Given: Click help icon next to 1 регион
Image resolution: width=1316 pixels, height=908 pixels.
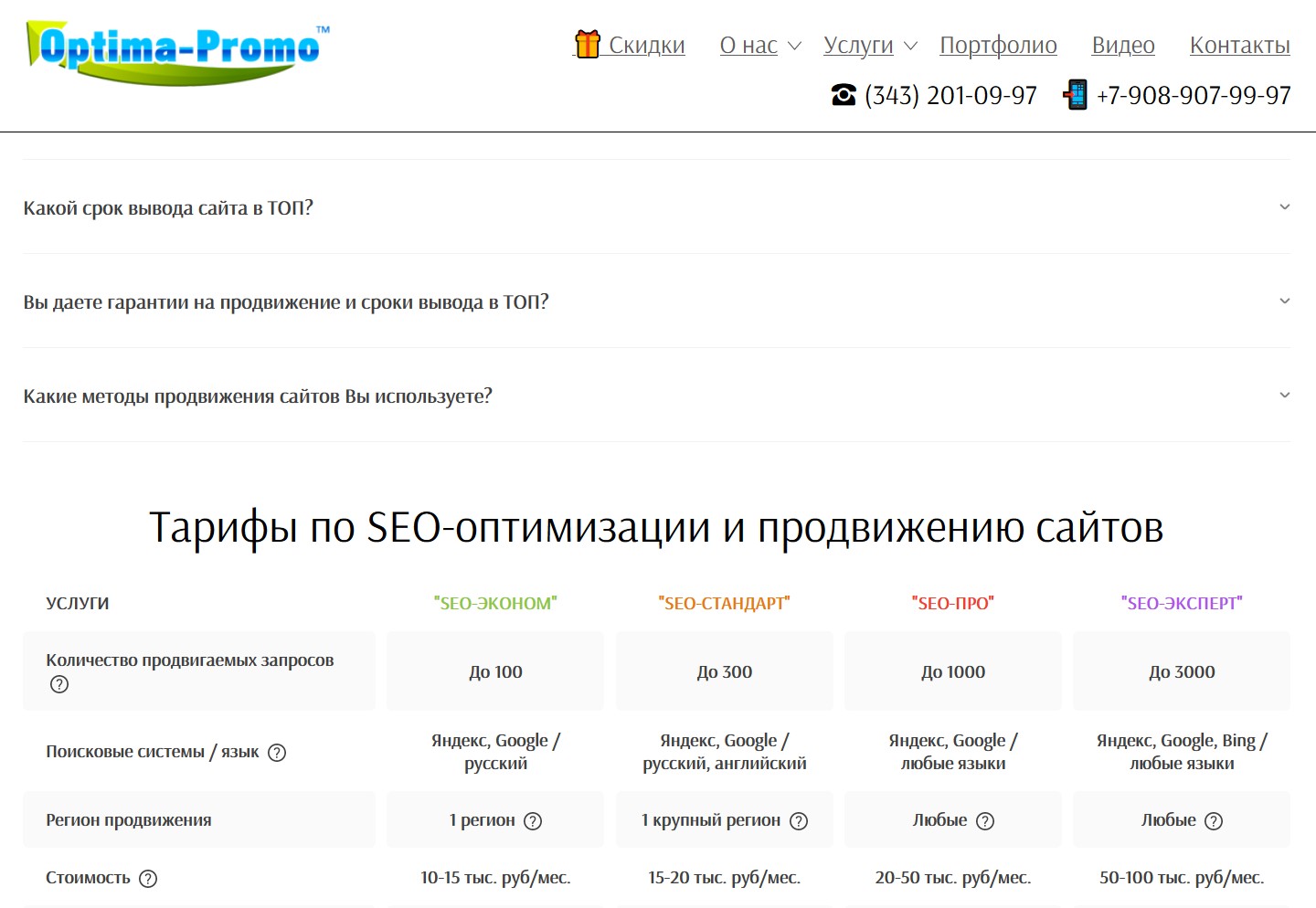Looking at the screenshot, I should click(533, 821).
